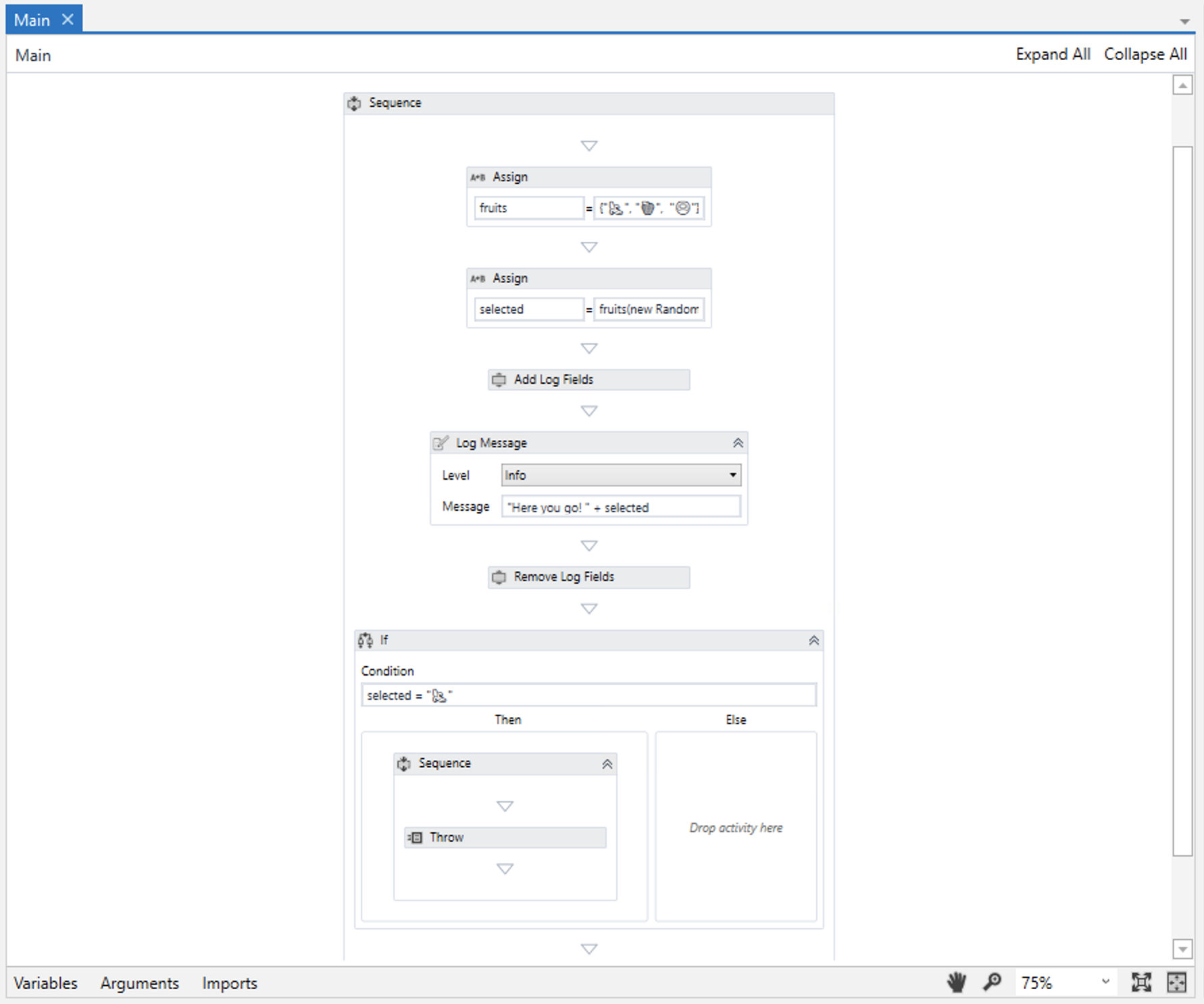Click the Condition label
The image size is (1204, 1004).
tap(387, 671)
